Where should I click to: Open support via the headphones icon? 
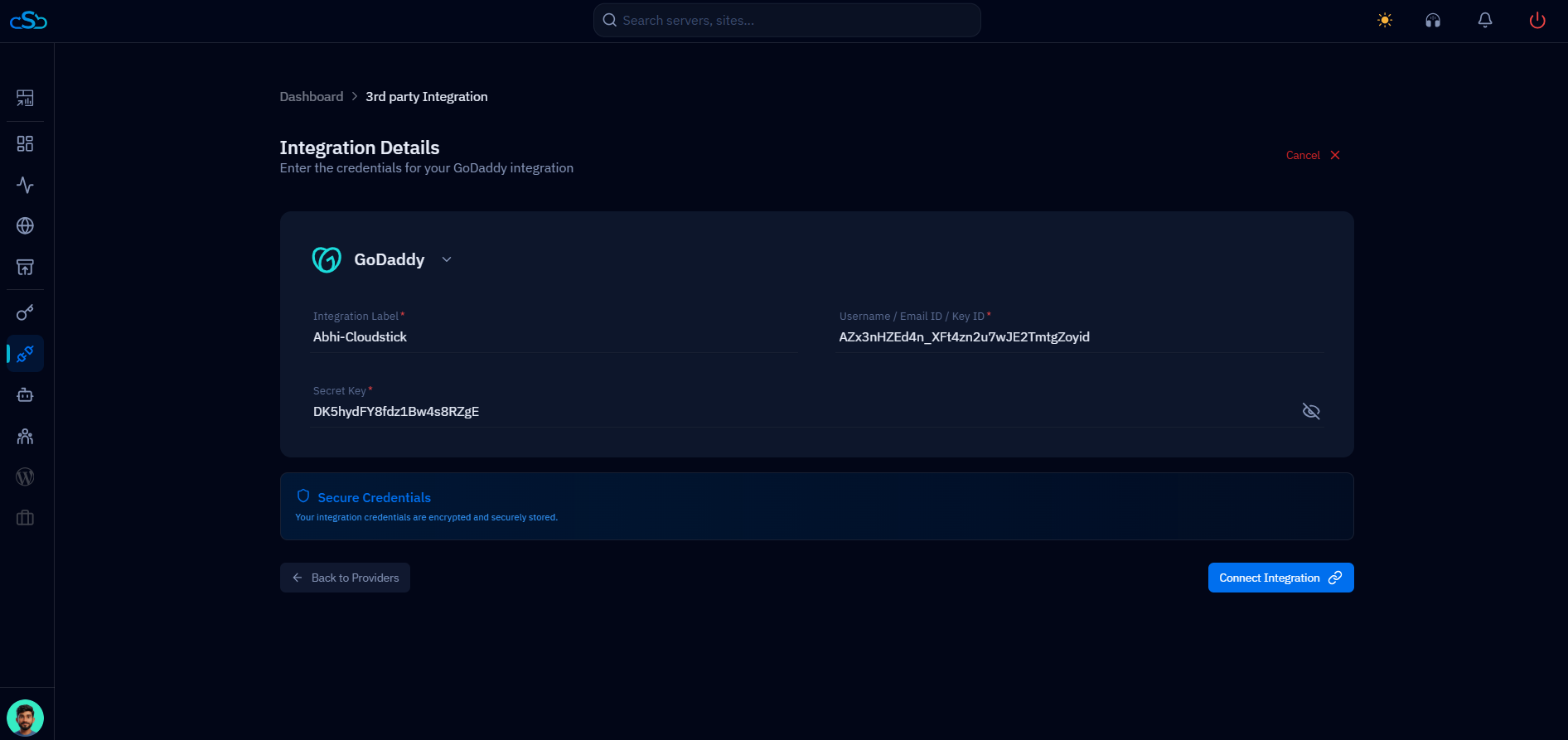1433,21
